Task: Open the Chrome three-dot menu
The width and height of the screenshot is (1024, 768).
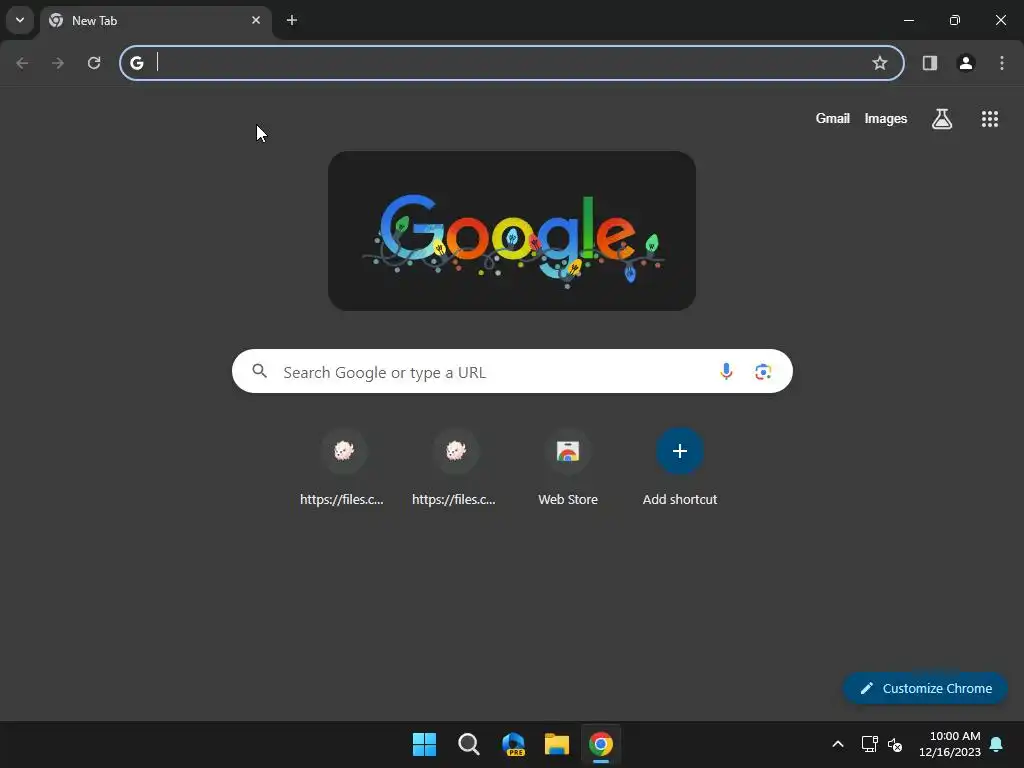Action: [1002, 63]
